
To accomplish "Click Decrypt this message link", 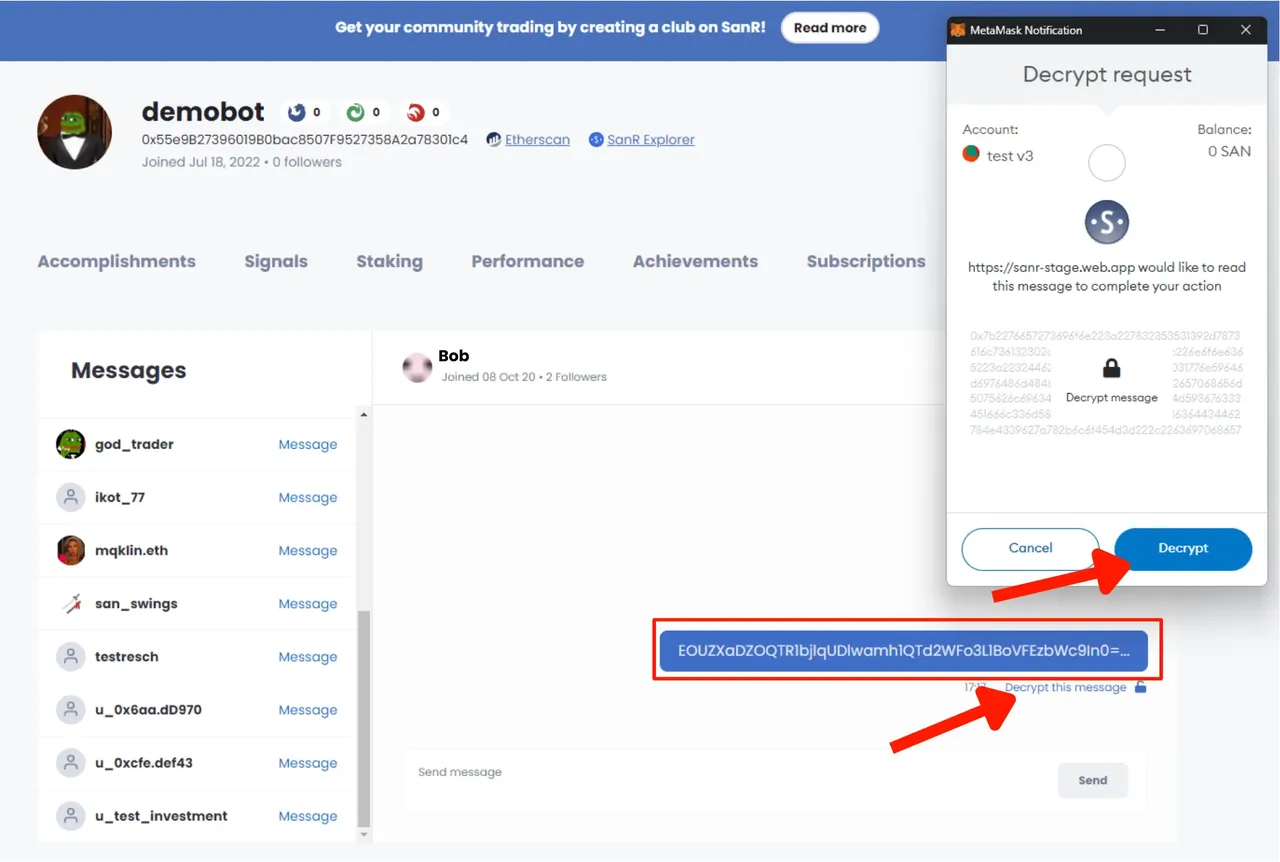I will (1065, 687).
